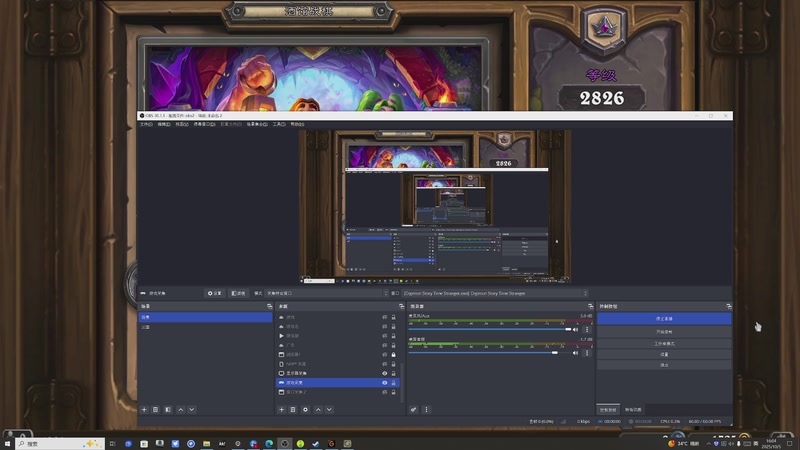Click the Sources list vertical scrollbar

click(402, 382)
